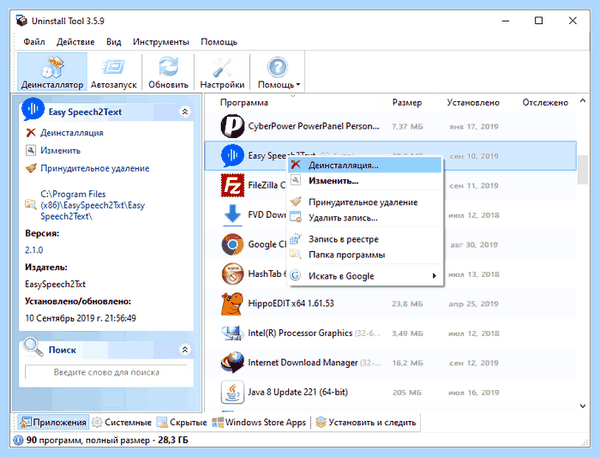The width and height of the screenshot is (600, 457).
Task: Click the Google Chrome program icon
Action: point(232,244)
